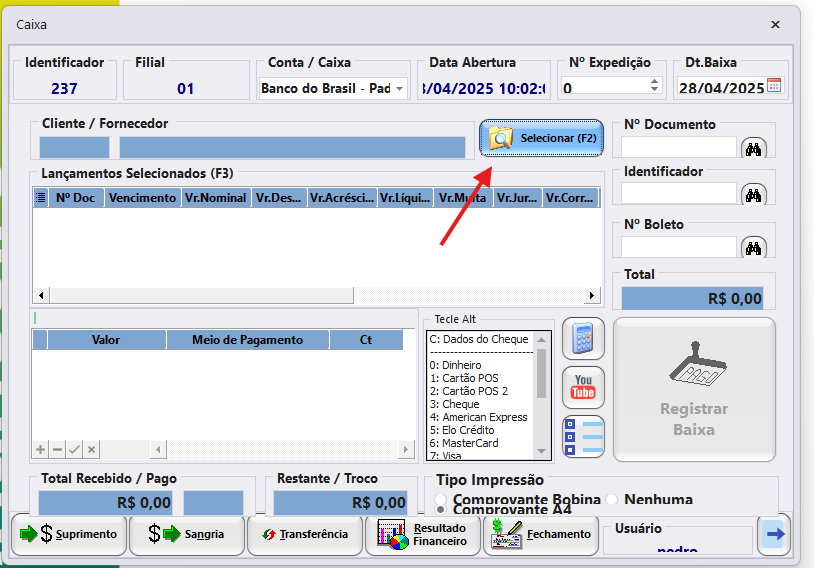Search by Nº Boleto binoculars icon
Viewport: 814px width, 568px height.
click(753, 248)
